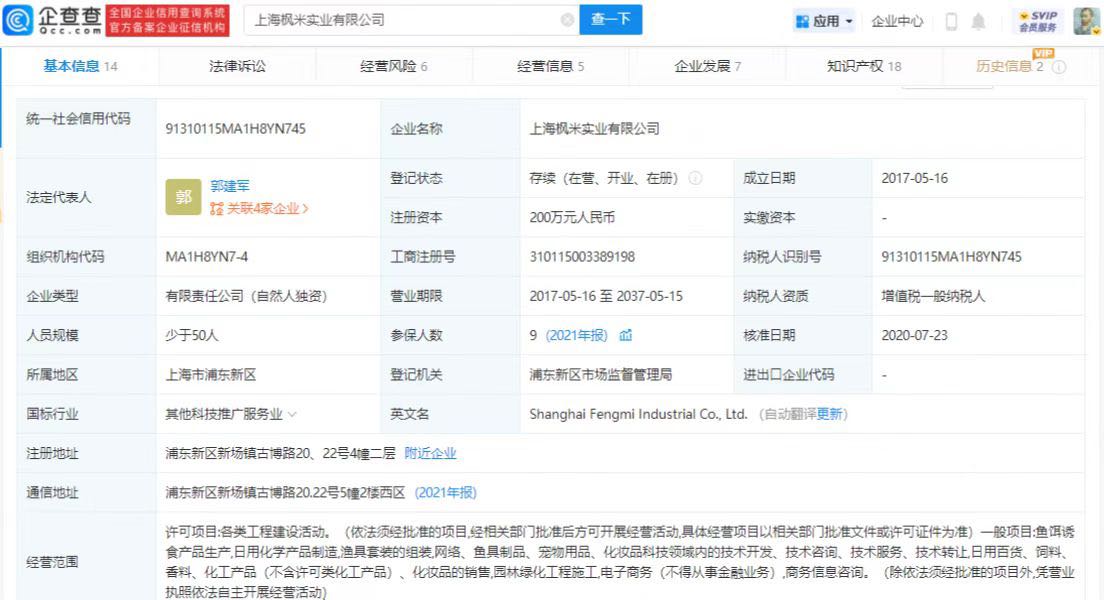Select approval date 2020-07-23
This screenshot has width=1104, height=600.
click(x=915, y=335)
